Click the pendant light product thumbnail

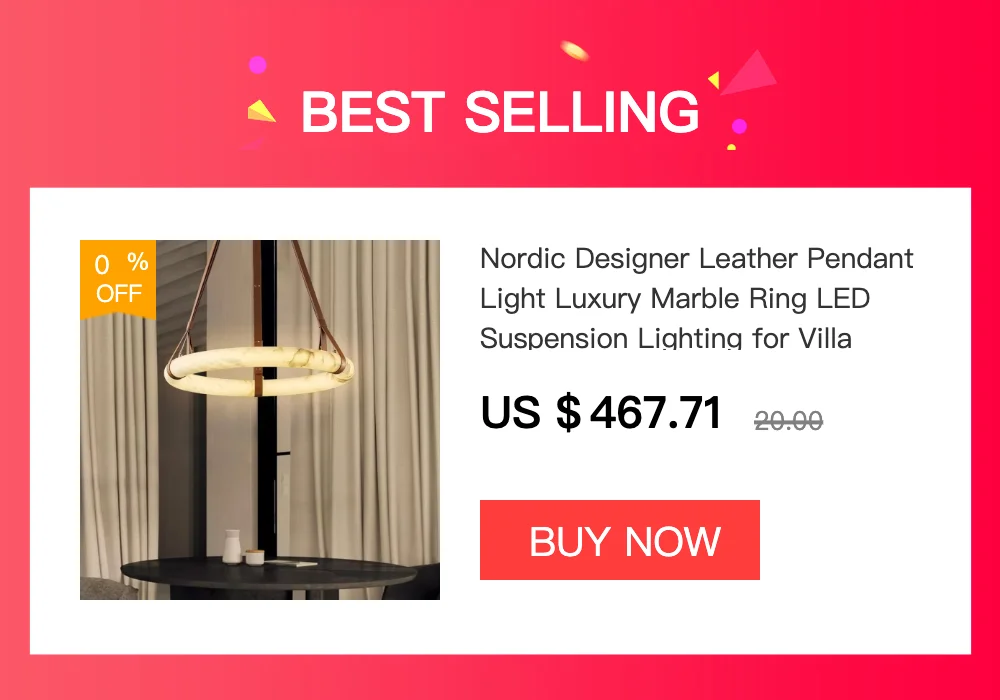(x=260, y=419)
